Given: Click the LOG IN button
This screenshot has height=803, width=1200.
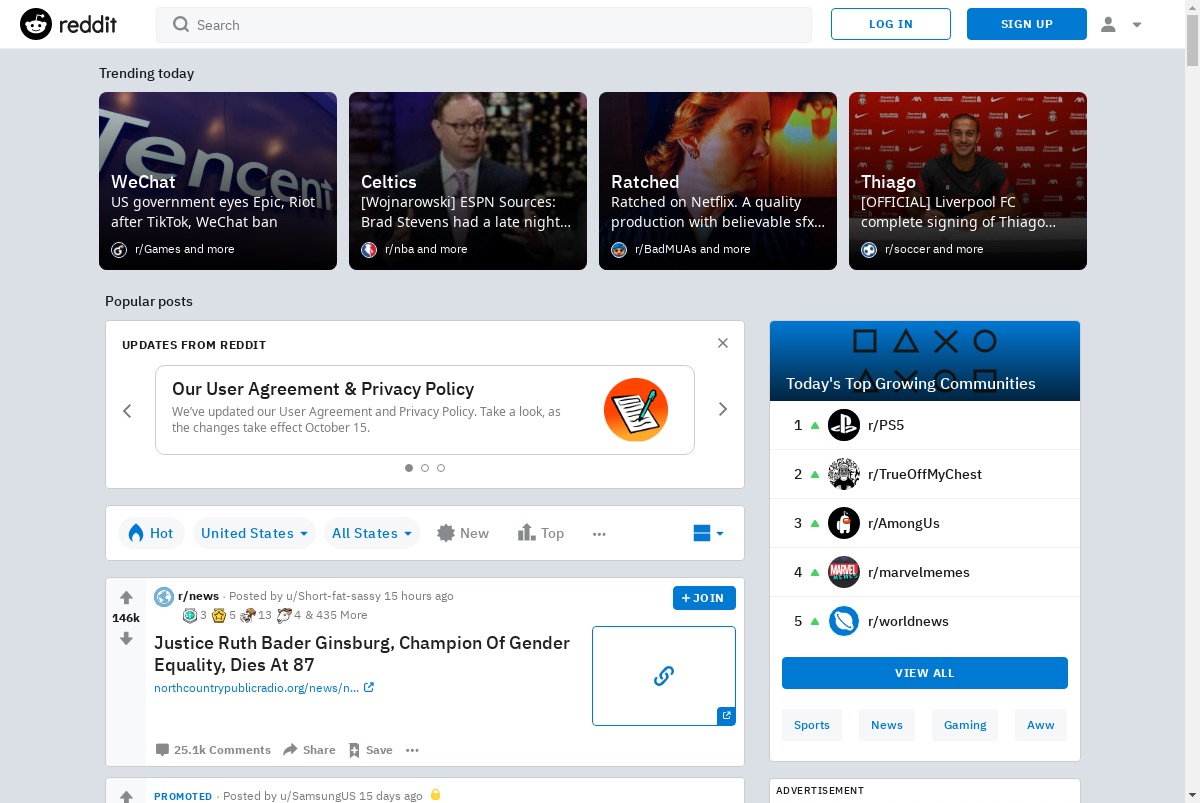Looking at the screenshot, I should tap(891, 24).
